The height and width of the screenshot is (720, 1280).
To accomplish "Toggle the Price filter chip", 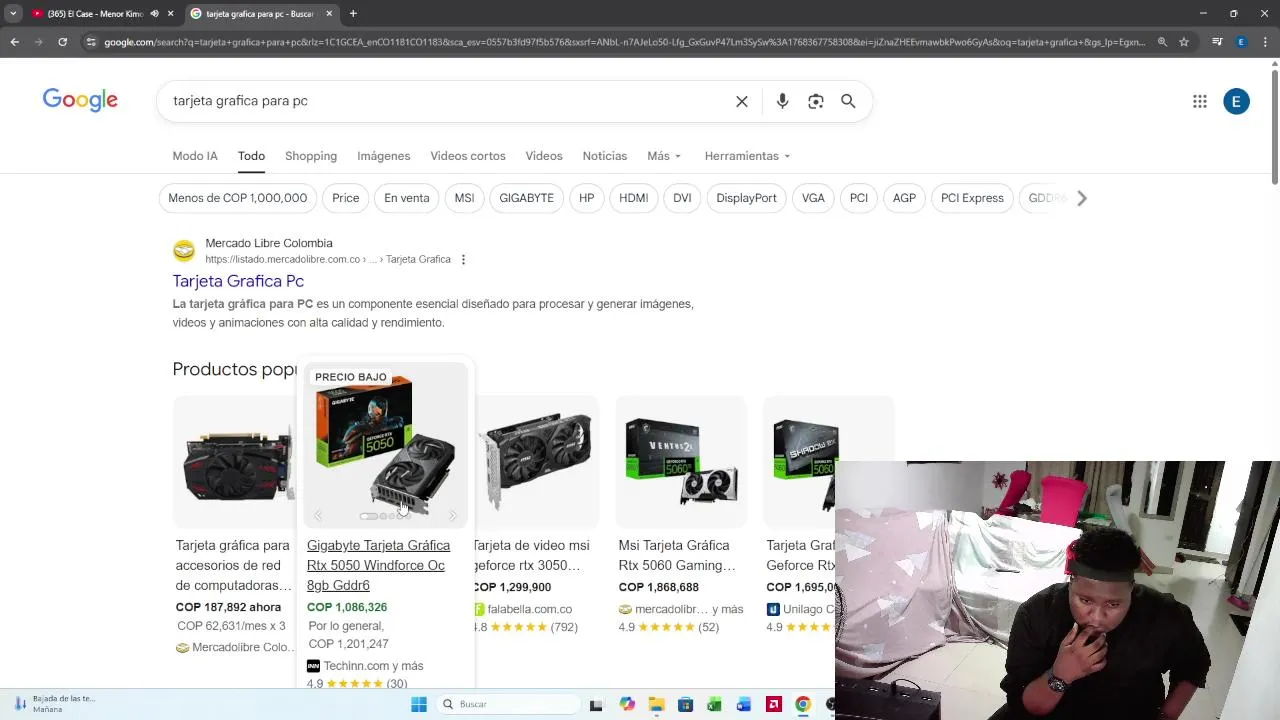I will [345, 198].
